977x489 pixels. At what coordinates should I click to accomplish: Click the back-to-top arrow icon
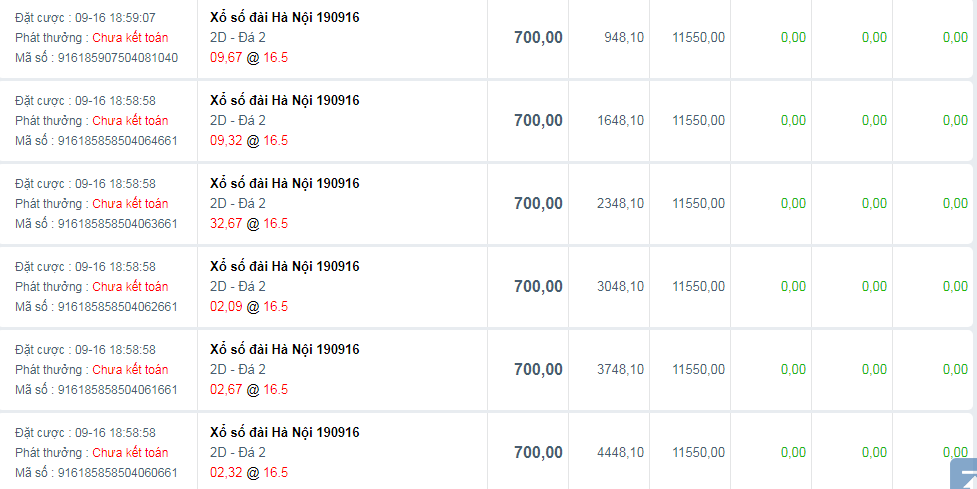tap(964, 474)
